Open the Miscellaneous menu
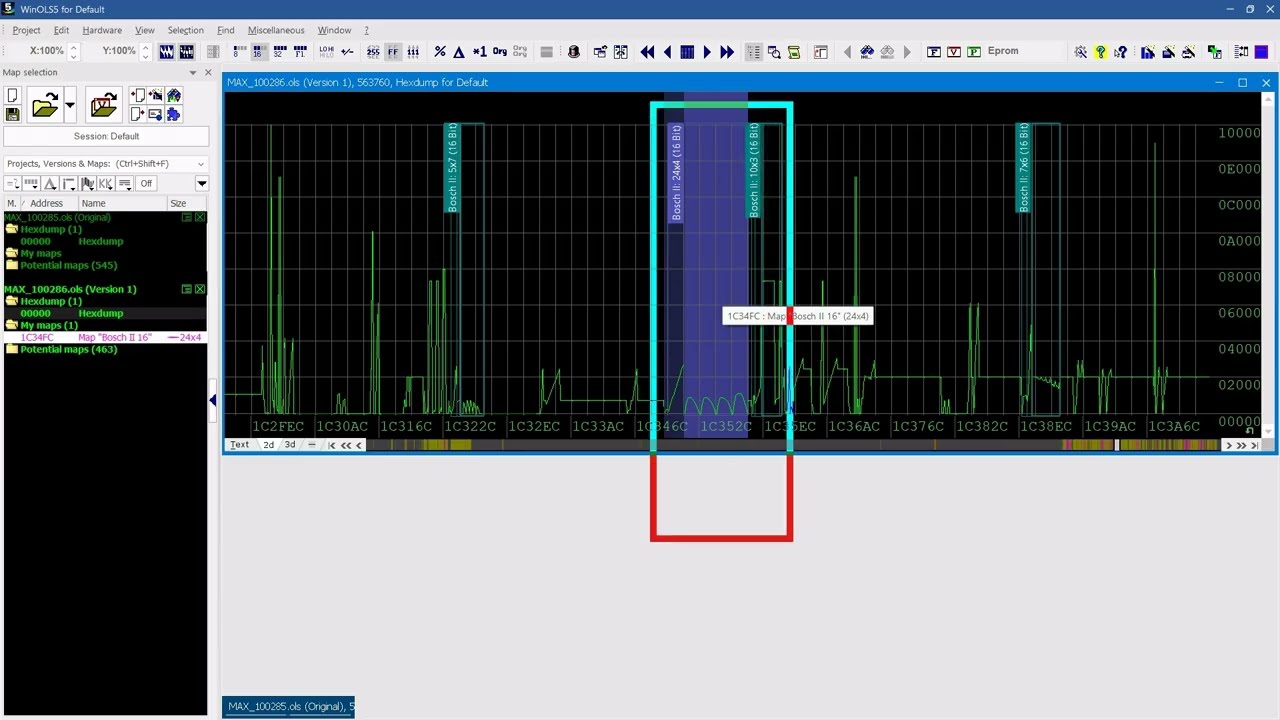Viewport: 1280px width, 720px height. [276, 30]
